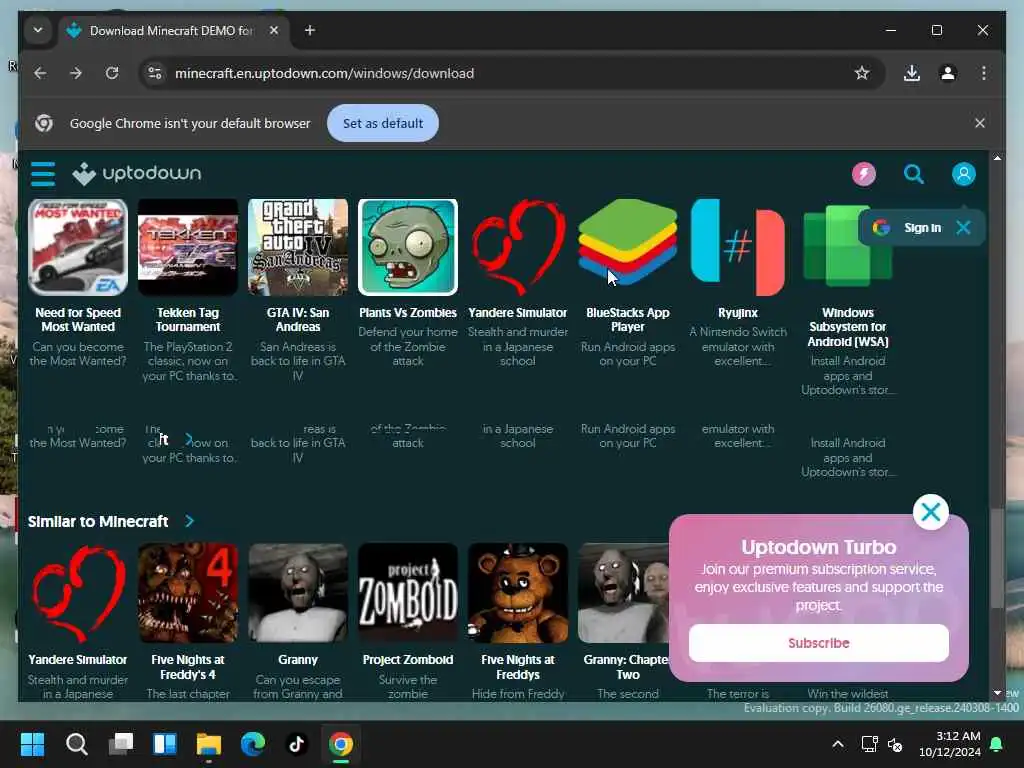Open Yandere Simulator heart icon in top row
Screen dimensions: 1024x768
(518, 248)
